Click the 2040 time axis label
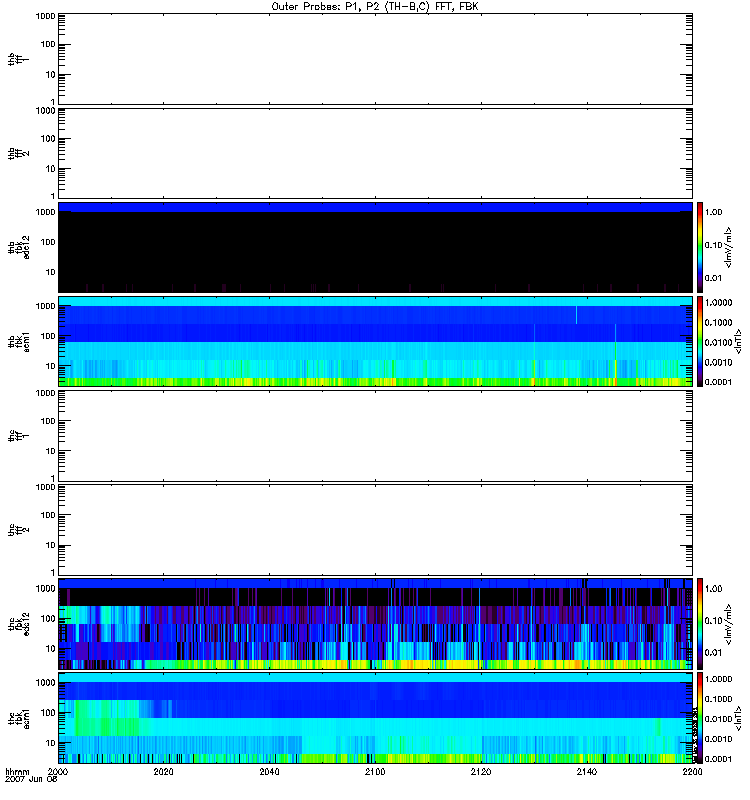 click(269, 771)
